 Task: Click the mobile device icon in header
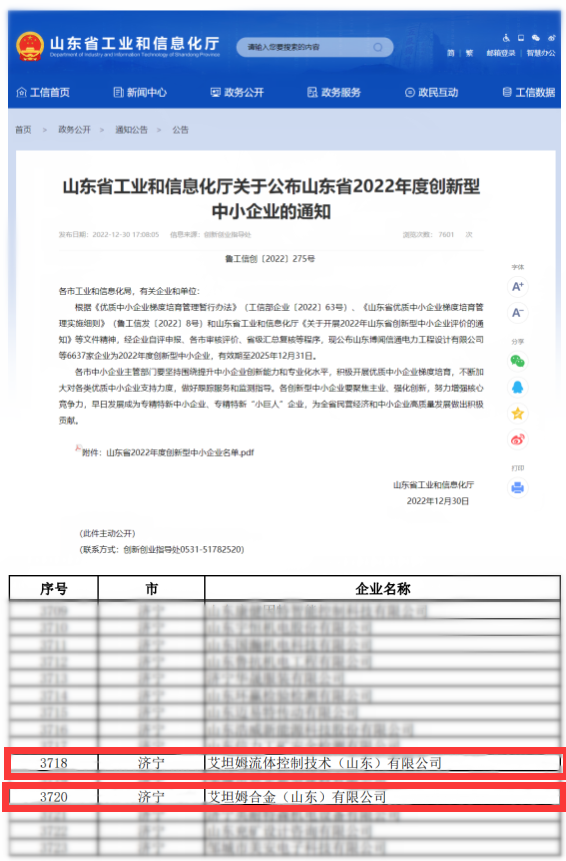point(521,38)
